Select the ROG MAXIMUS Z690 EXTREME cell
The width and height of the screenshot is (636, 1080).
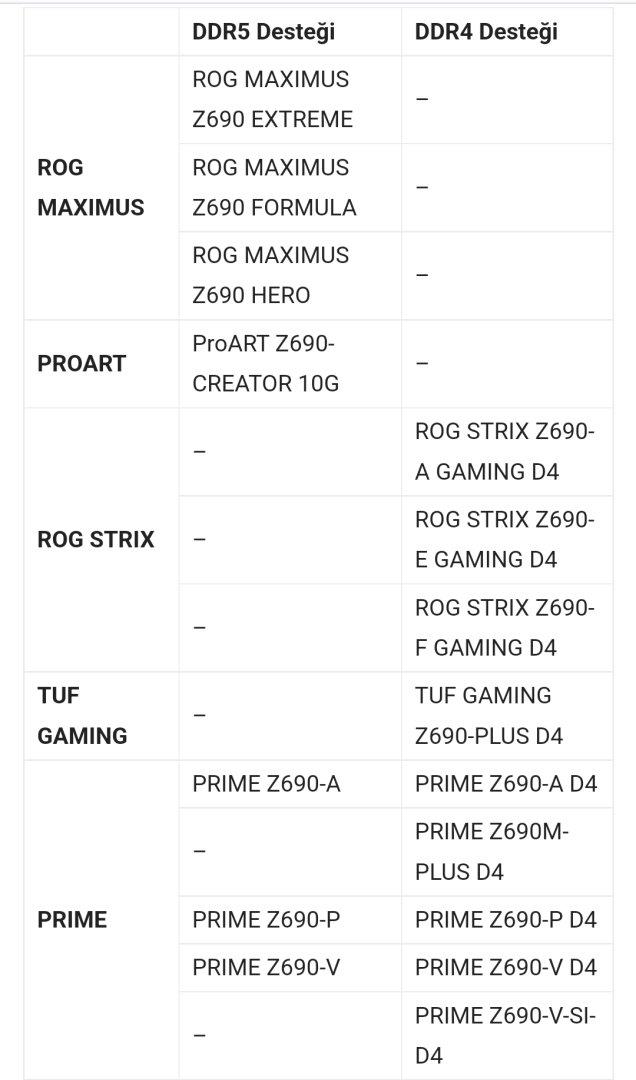[272, 99]
